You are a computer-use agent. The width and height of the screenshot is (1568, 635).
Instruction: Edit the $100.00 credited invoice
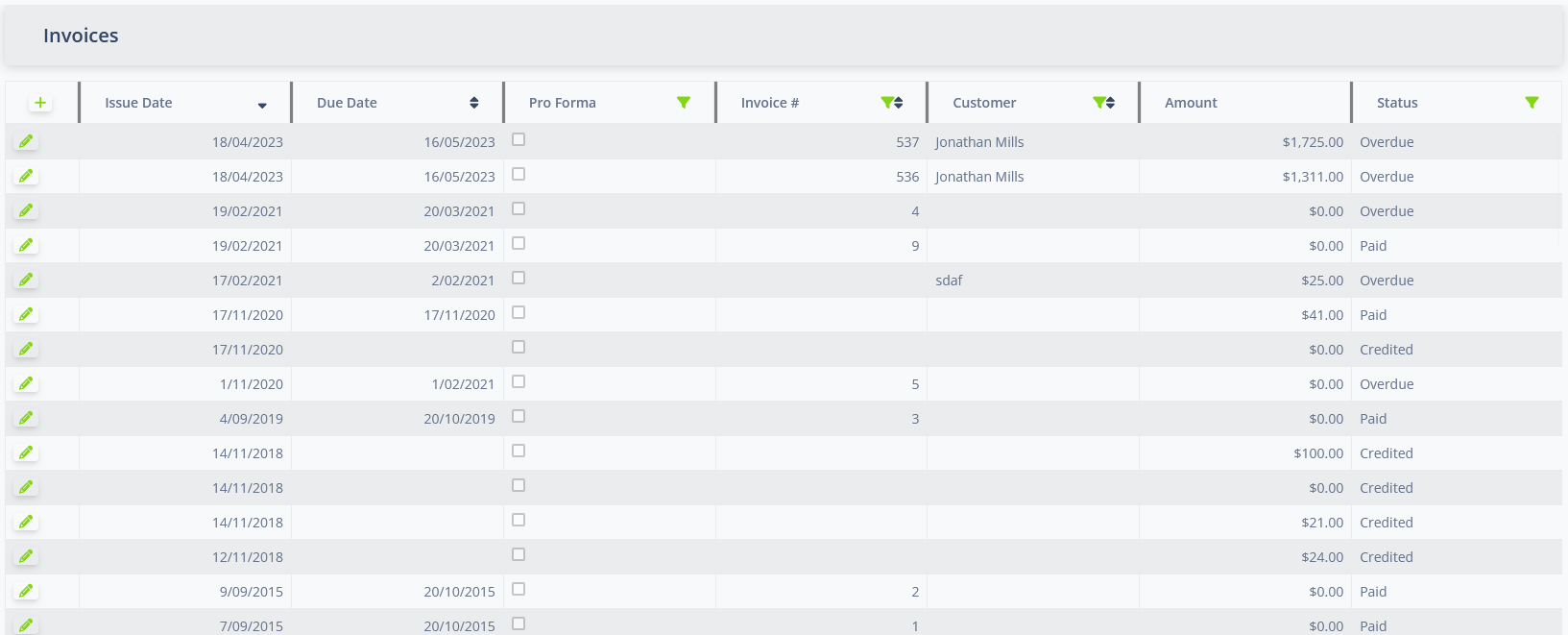tap(26, 452)
